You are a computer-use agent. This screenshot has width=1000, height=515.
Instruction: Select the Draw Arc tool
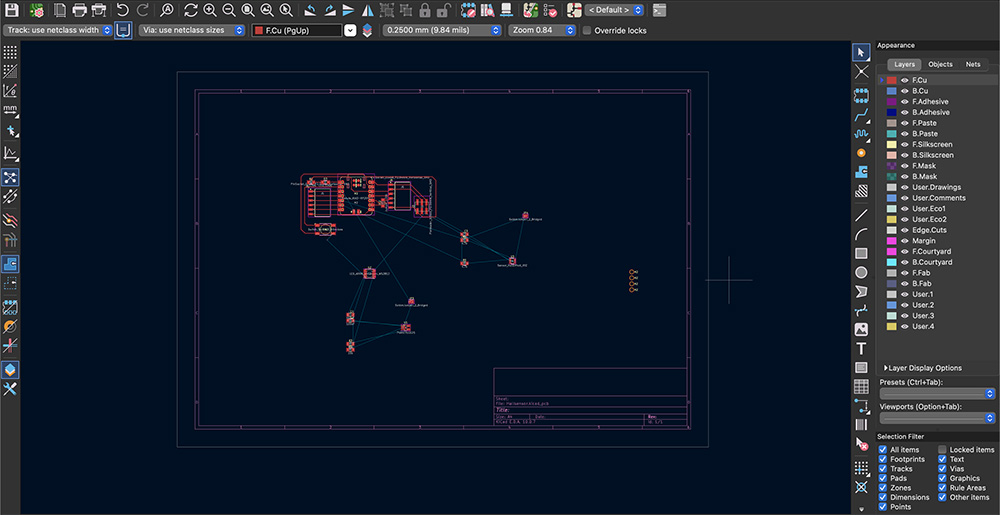tap(862, 234)
